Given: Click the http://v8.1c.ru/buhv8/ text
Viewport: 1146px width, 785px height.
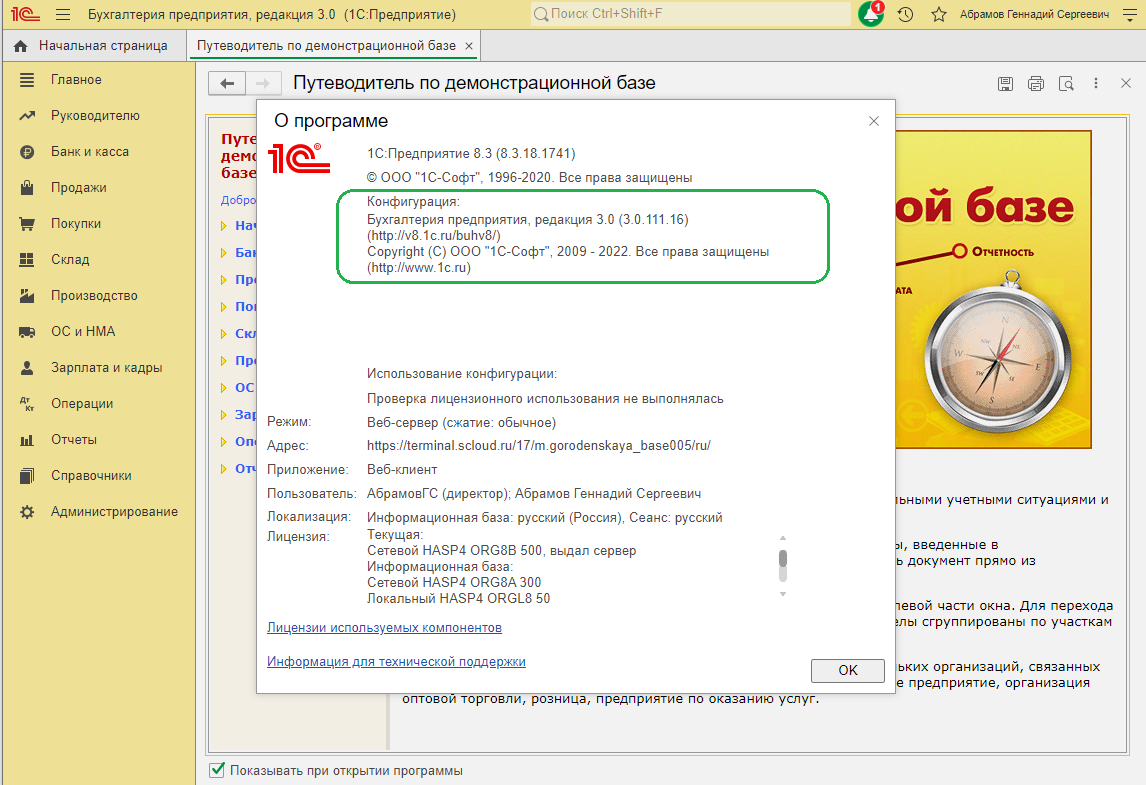Looking at the screenshot, I should pyautogui.click(x=433, y=235).
